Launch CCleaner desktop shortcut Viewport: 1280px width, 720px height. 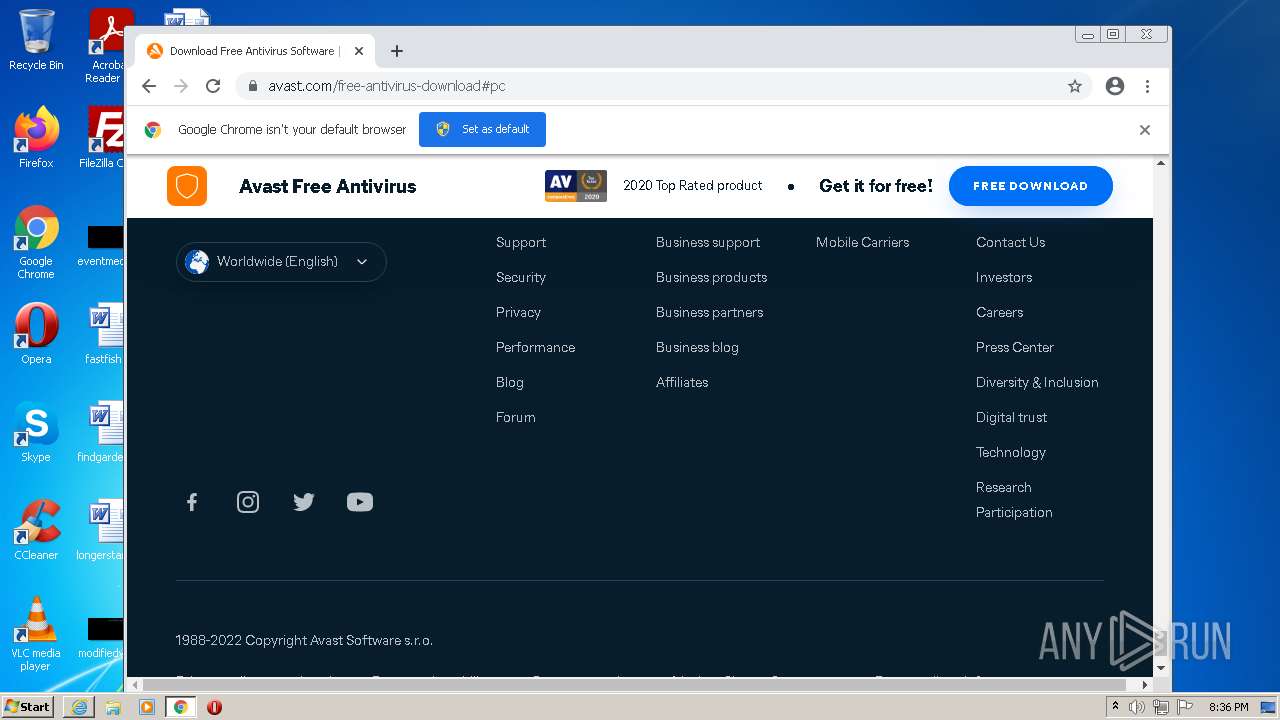(x=36, y=530)
